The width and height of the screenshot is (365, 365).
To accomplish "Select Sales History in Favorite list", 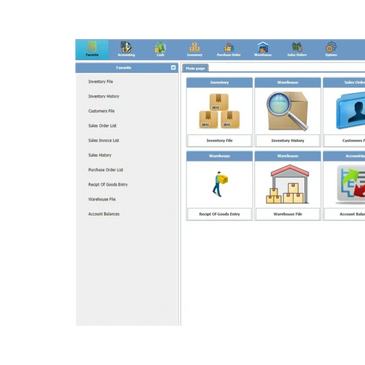I will coord(100,155).
